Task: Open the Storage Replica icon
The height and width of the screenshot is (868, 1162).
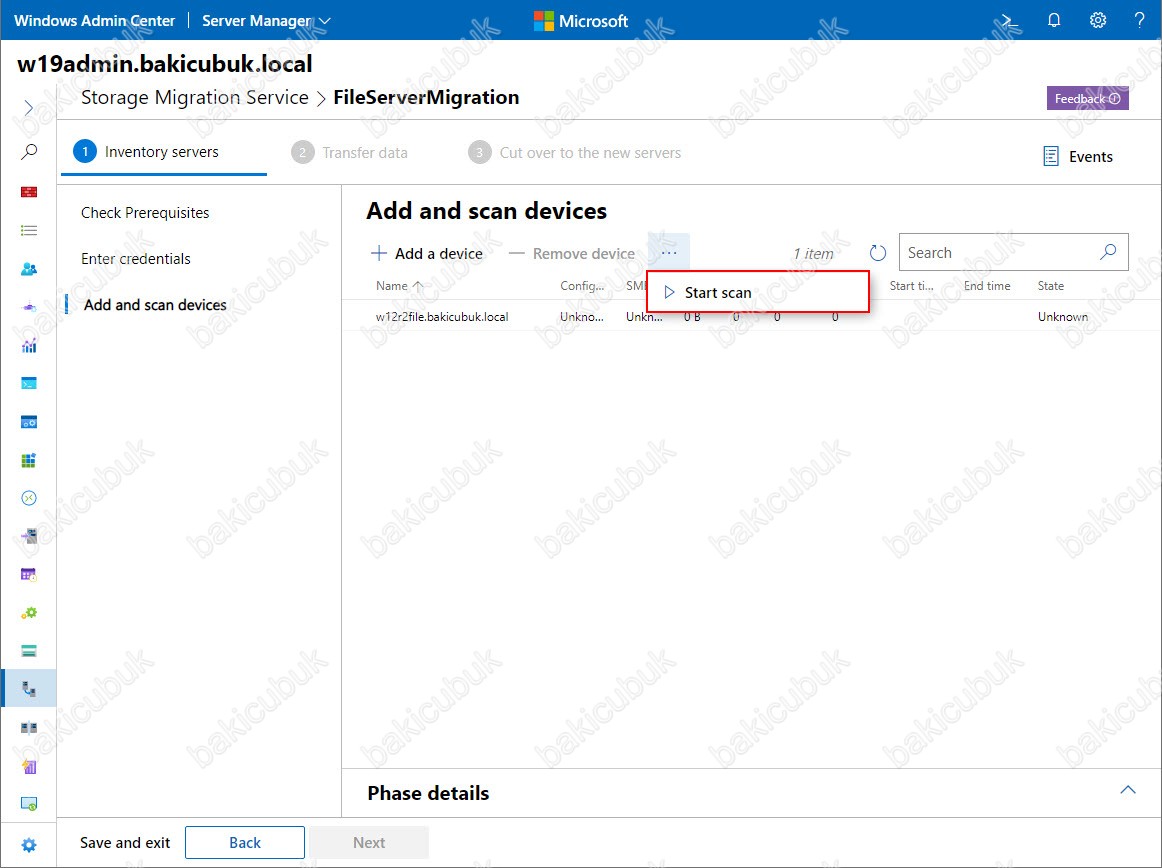Action: click(x=29, y=728)
